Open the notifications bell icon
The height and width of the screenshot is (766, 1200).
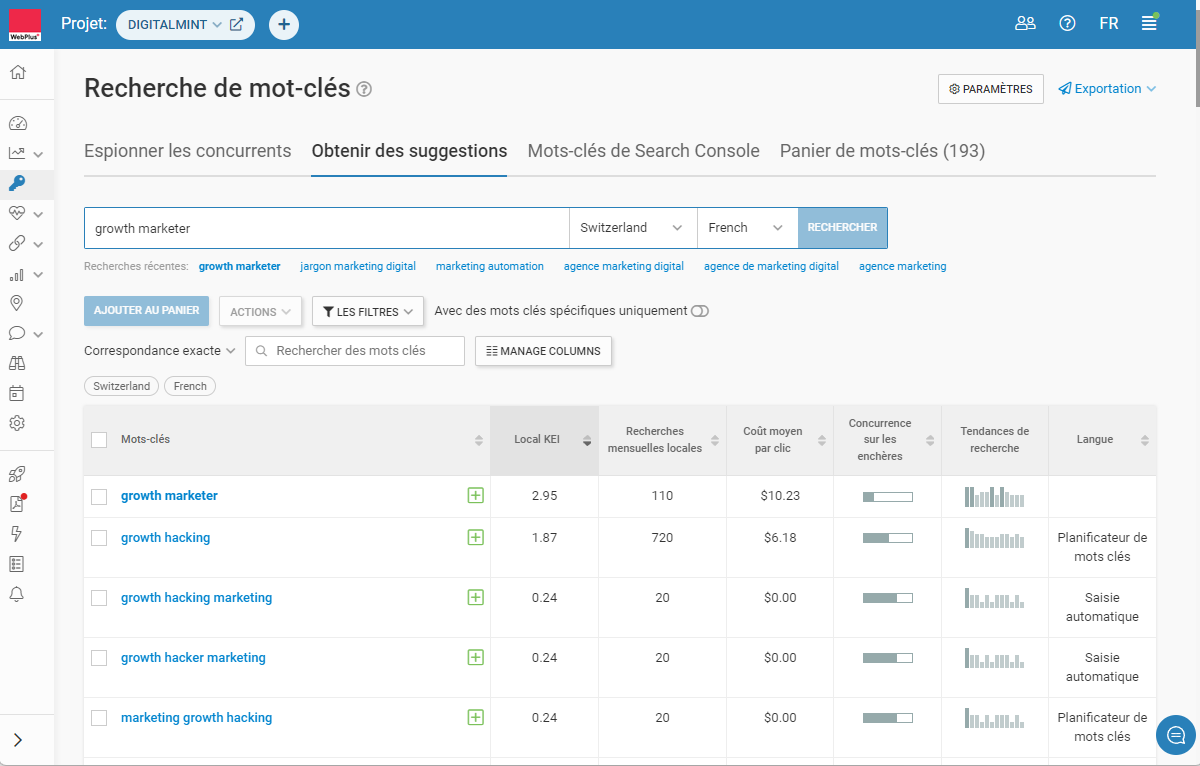point(17,594)
